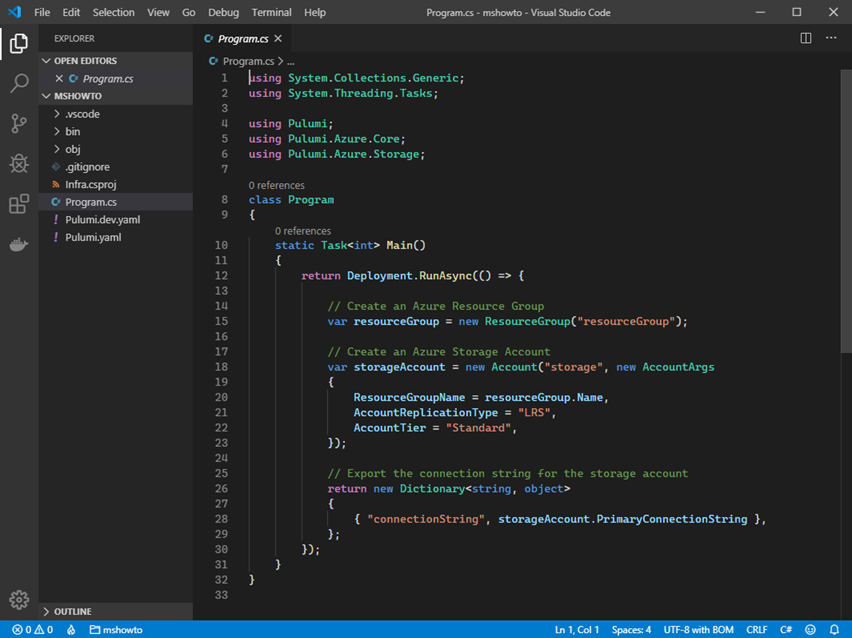This screenshot has height=638, width=852.
Task: Open the Selection menu
Action: (114, 12)
